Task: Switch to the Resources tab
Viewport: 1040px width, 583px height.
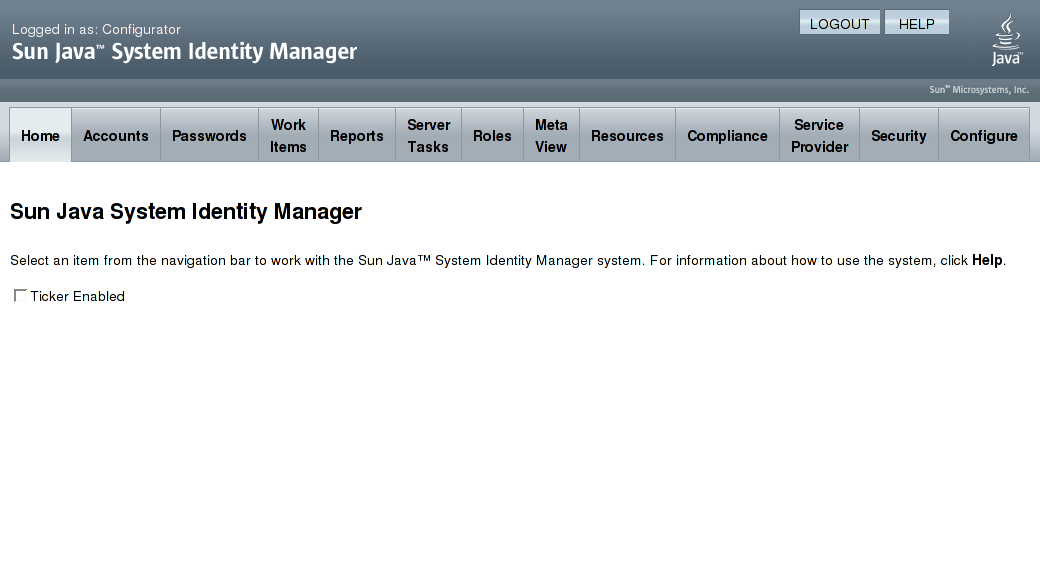Action: pyautogui.click(x=627, y=136)
